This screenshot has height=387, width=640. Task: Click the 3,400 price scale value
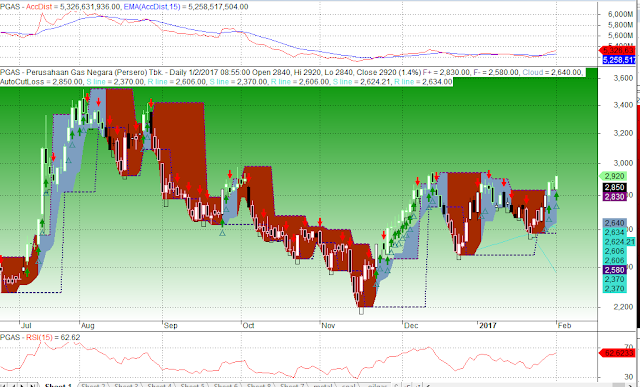pos(623,105)
